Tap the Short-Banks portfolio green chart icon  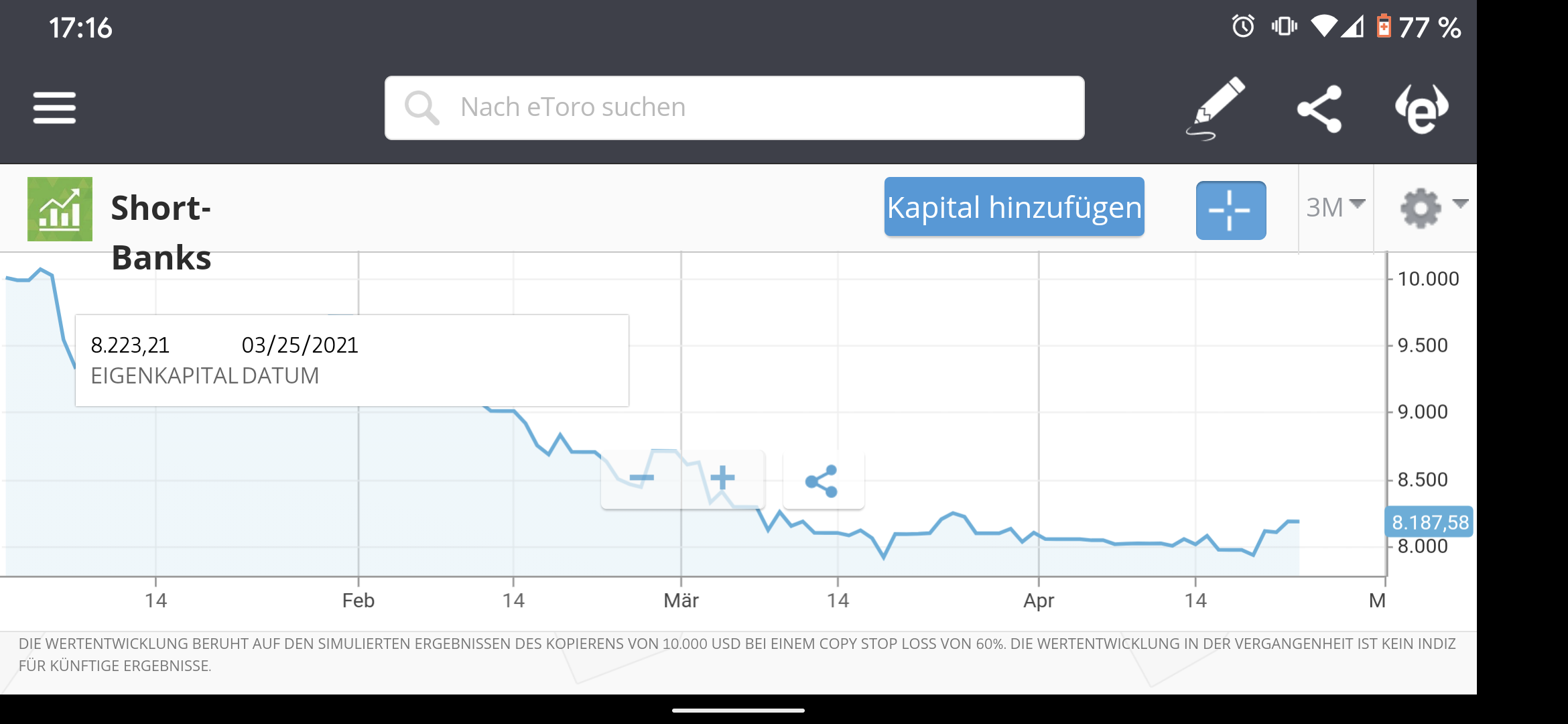point(60,209)
